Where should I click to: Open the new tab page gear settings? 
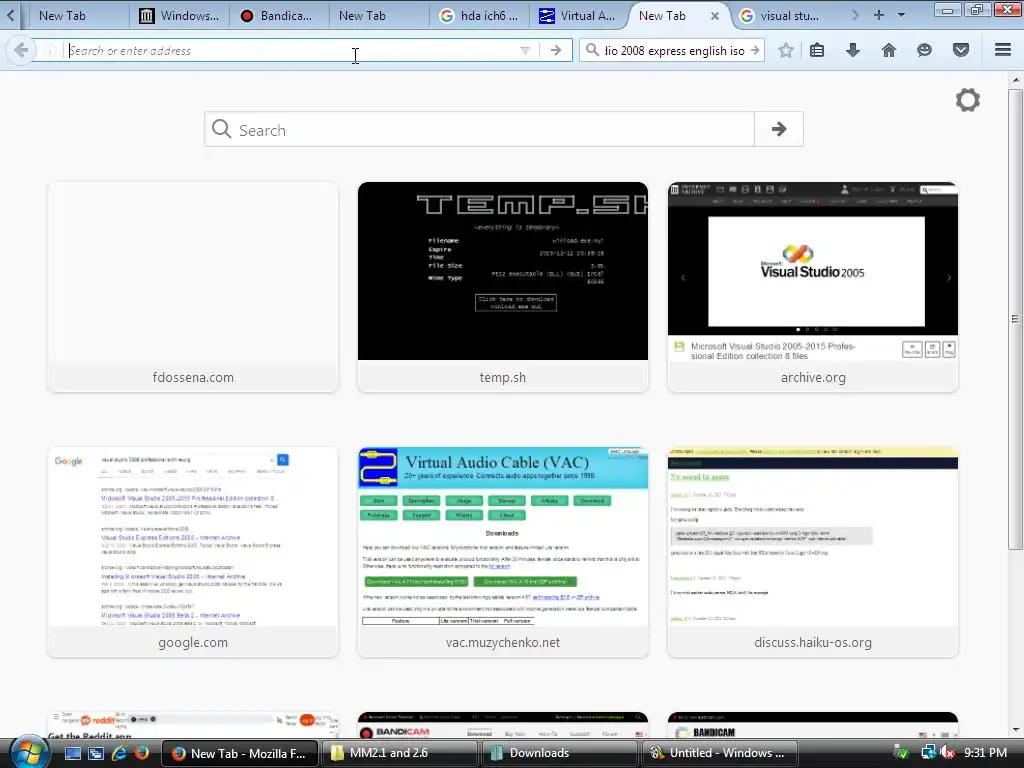tap(968, 100)
